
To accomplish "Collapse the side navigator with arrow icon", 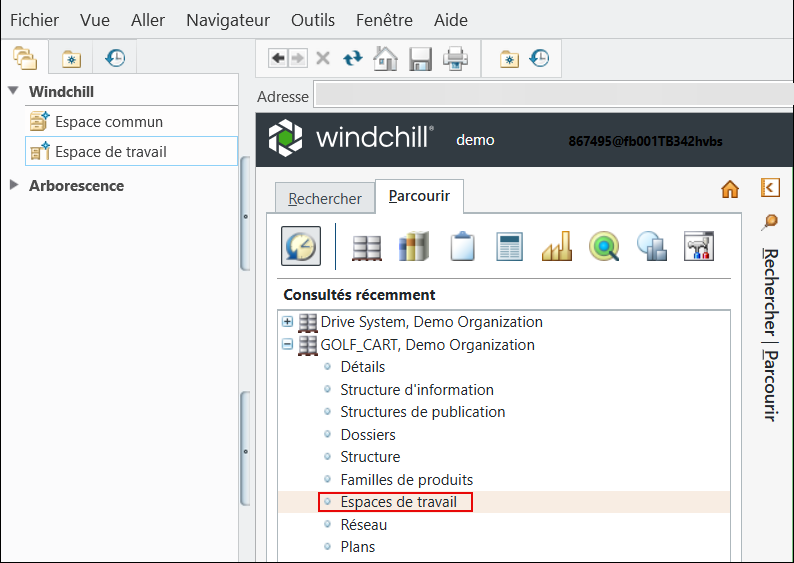I will tap(770, 188).
